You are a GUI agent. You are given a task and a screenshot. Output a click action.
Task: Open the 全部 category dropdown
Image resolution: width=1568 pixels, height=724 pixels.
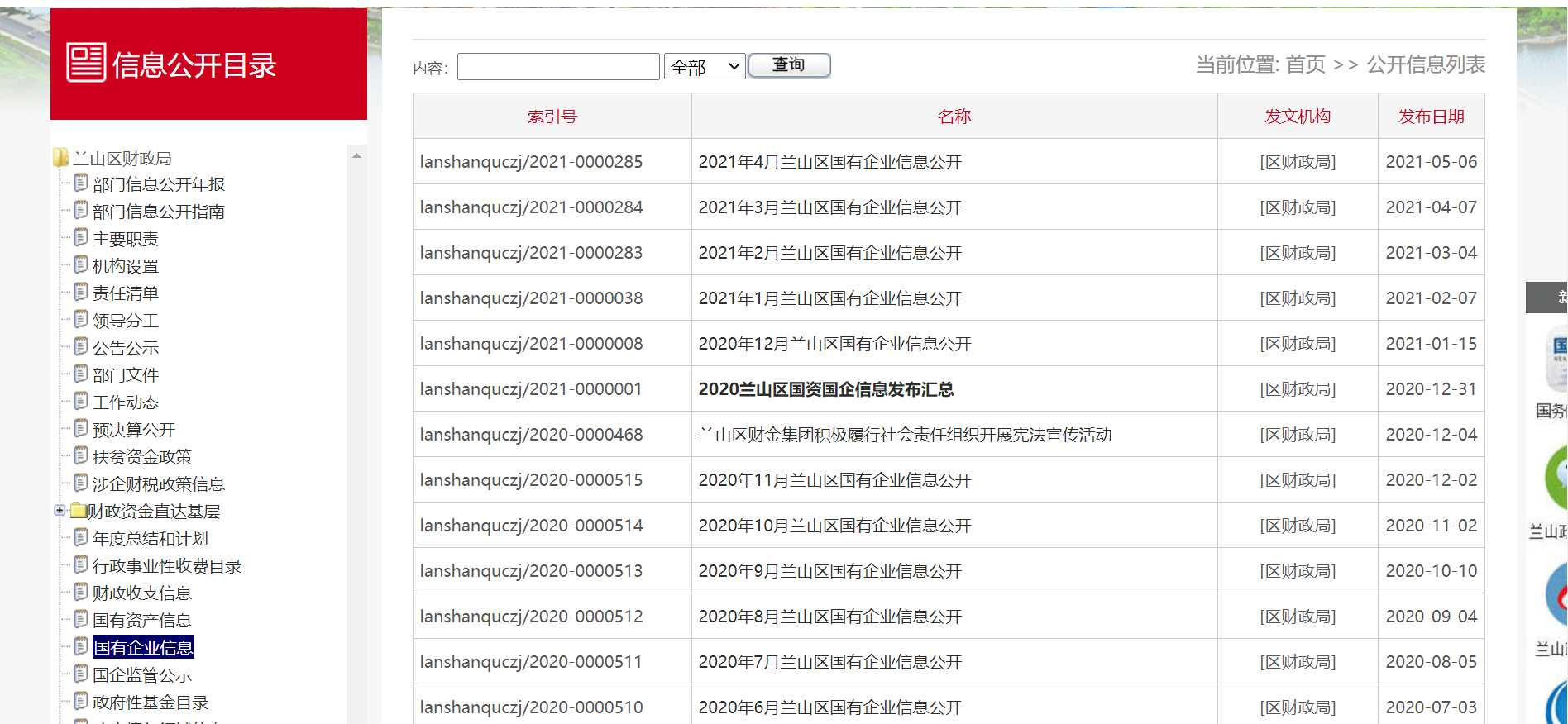tap(705, 66)
